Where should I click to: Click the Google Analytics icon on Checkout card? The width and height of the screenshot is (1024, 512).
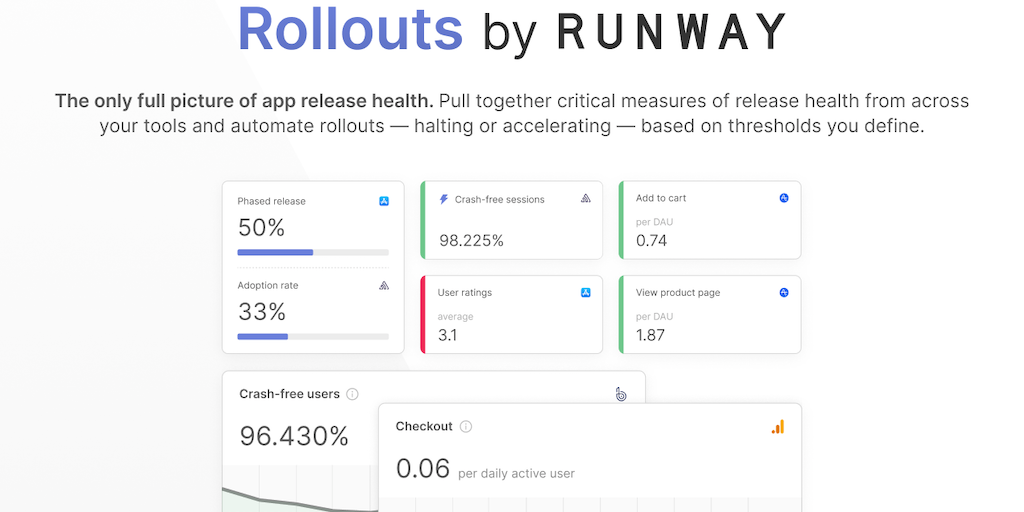(778, 427)
